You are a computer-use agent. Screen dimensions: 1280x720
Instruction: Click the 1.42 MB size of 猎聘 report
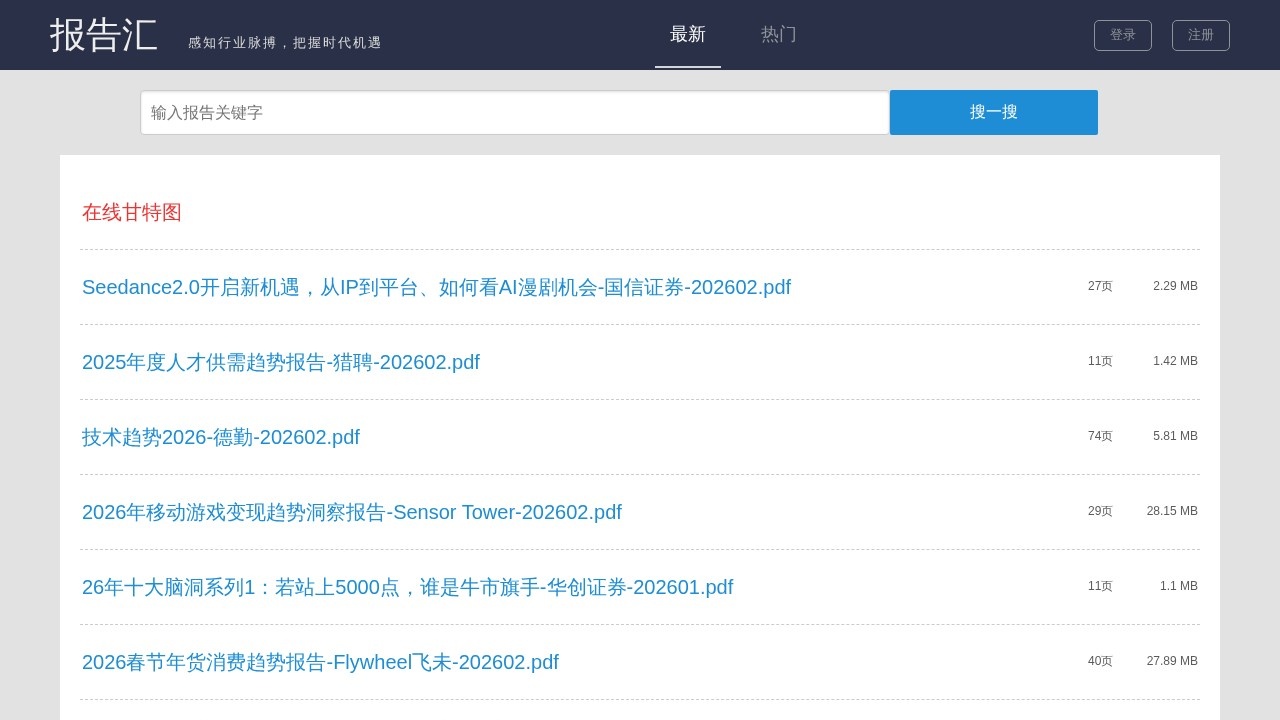click(1174, 361)
